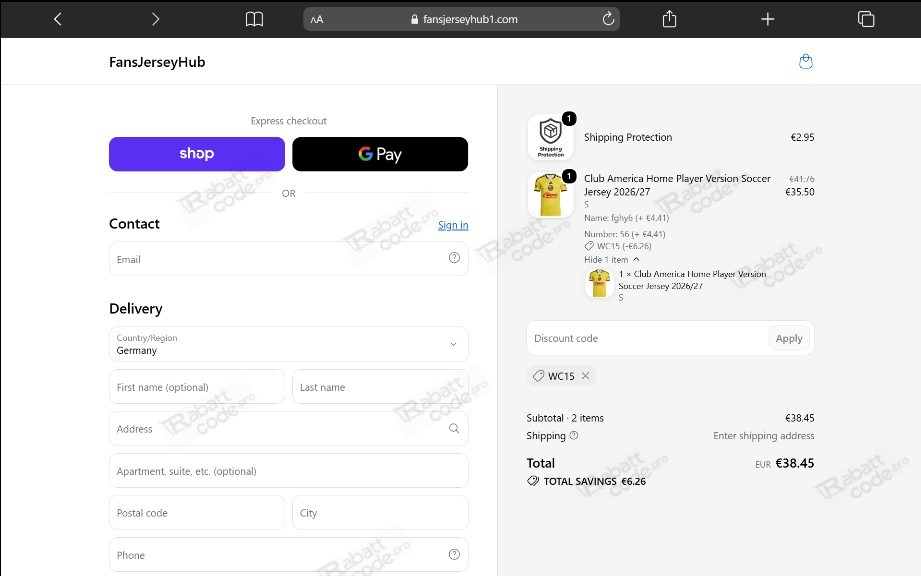Click the EUR €38.45 total amount
921x576 pixels.
[x=785, y=463]
